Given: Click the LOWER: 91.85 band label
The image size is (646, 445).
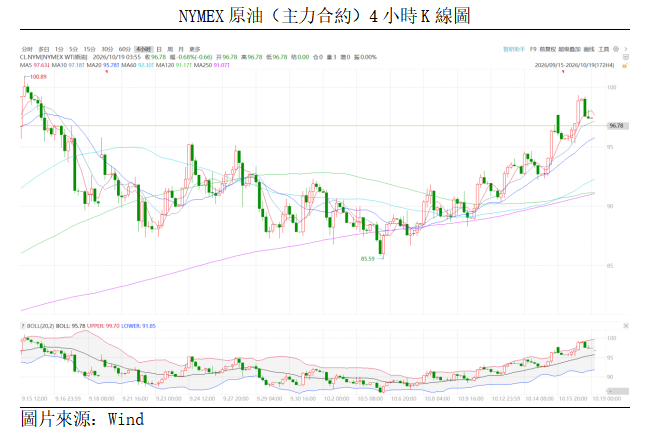Looking at the screenshot, I should point(138,326).
